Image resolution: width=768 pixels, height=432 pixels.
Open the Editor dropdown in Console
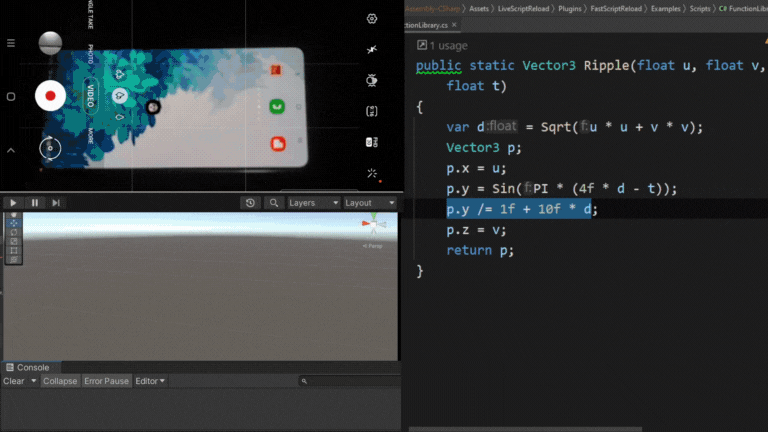coord(150,381)
